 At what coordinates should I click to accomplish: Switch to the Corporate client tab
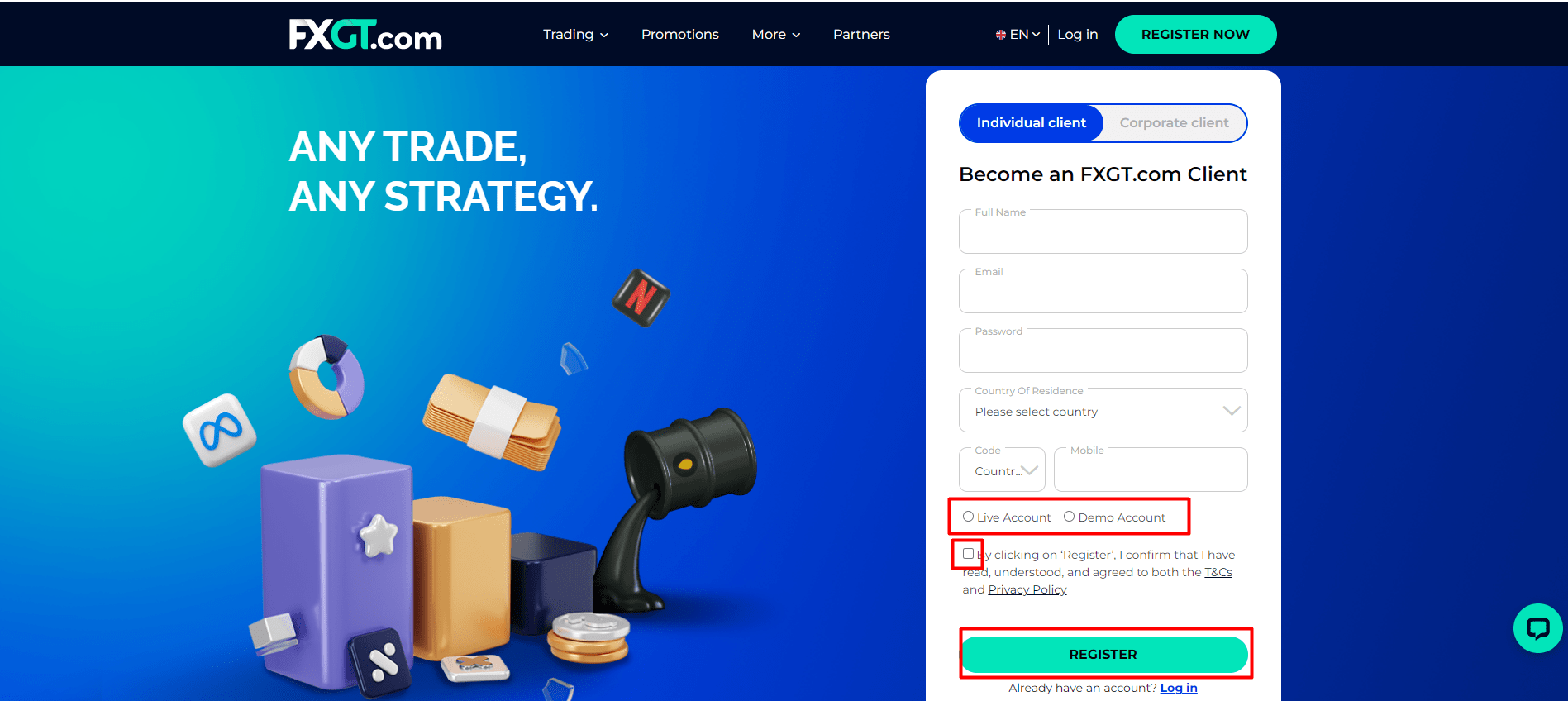1174,123
